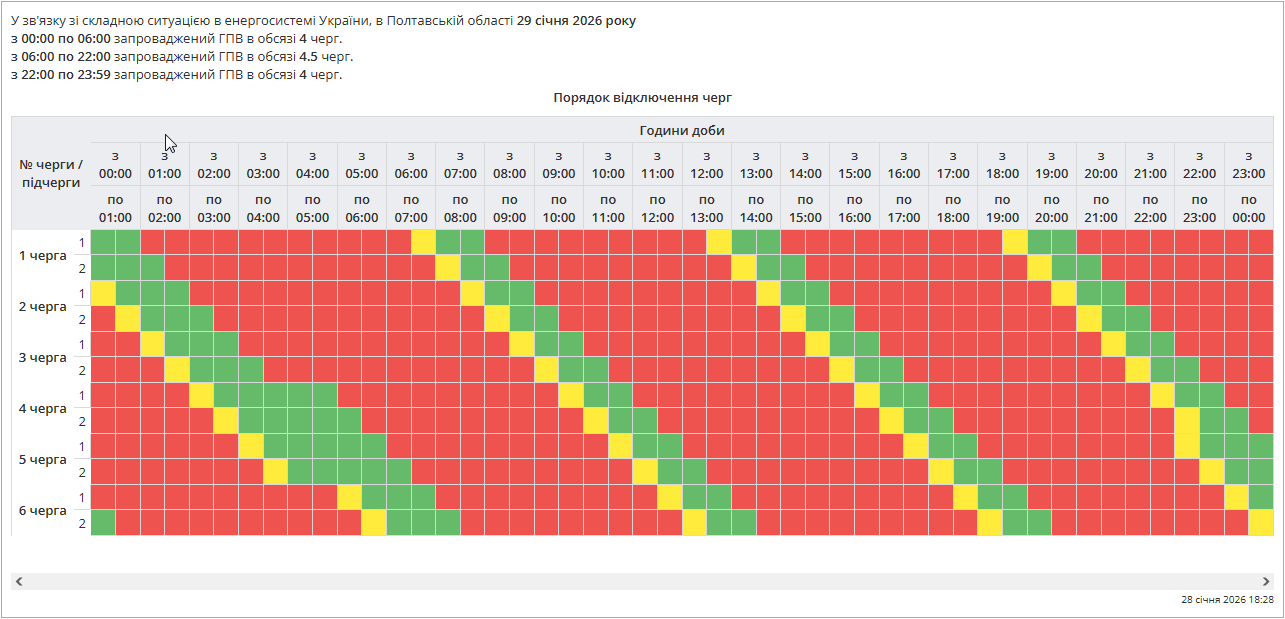Click the 'Порядок відключення черг' table title

point(642,98)
